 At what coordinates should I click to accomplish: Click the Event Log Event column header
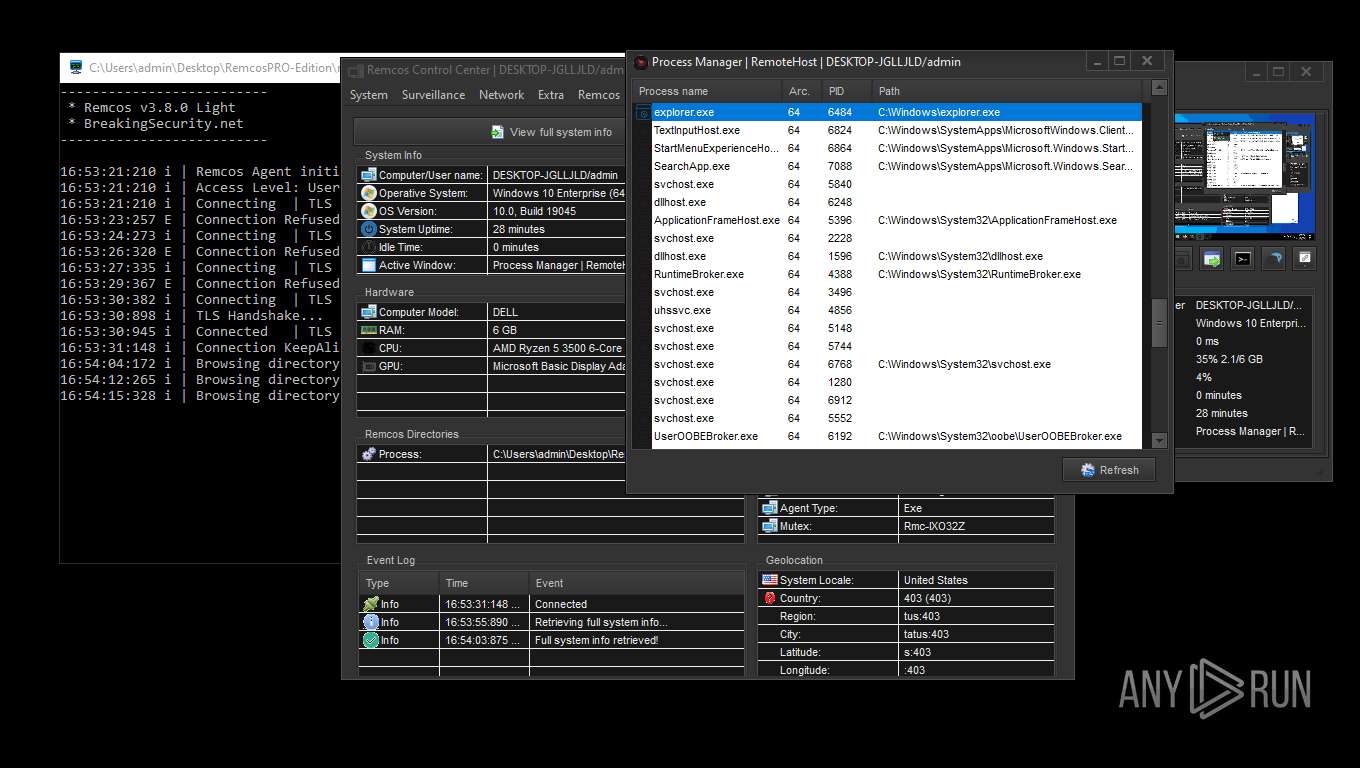pos(637,583)
